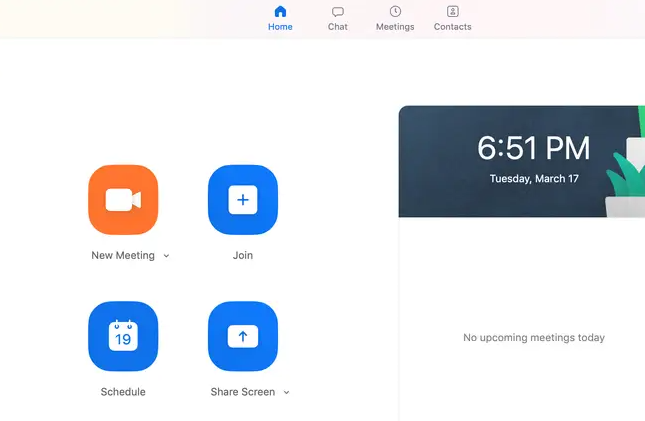Click the "New Meeting" label
645x421 pixels.
tap(123, 256)
